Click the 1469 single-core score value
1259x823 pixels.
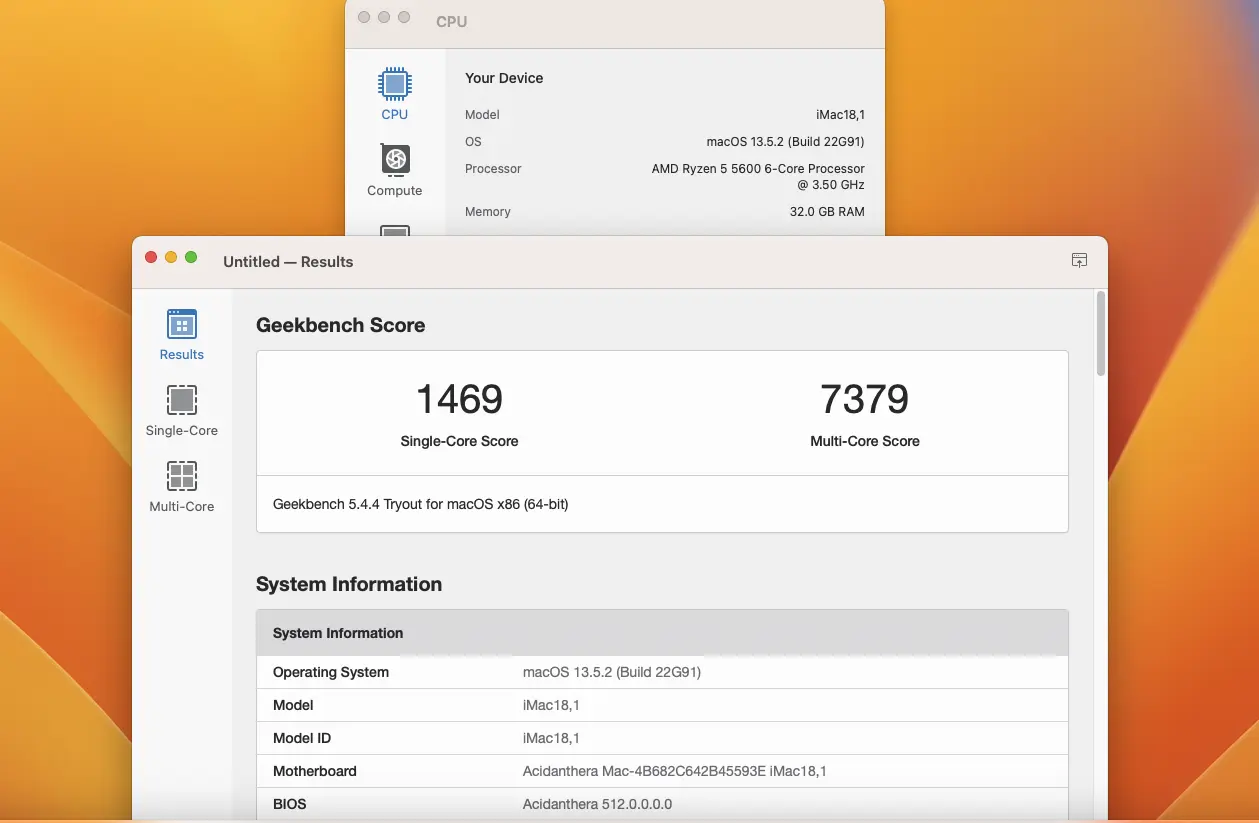tap(459, 399)
